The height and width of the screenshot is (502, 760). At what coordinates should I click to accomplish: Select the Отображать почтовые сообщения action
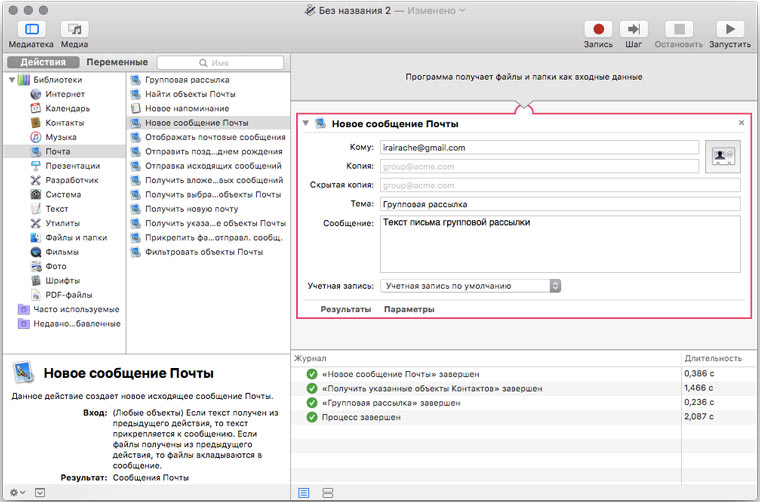pyautogui.click(x=215, y=137)
